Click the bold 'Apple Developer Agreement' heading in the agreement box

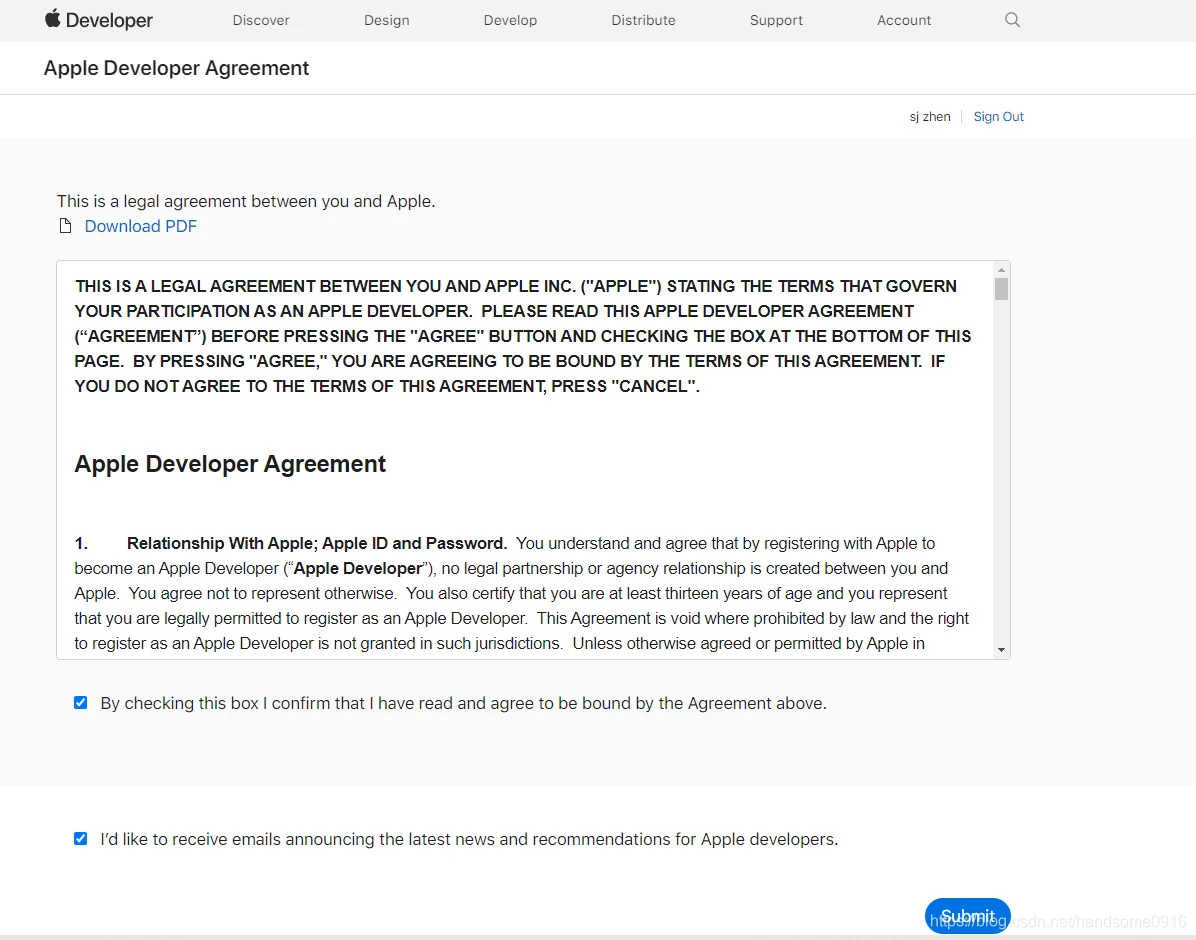[230, 464]
